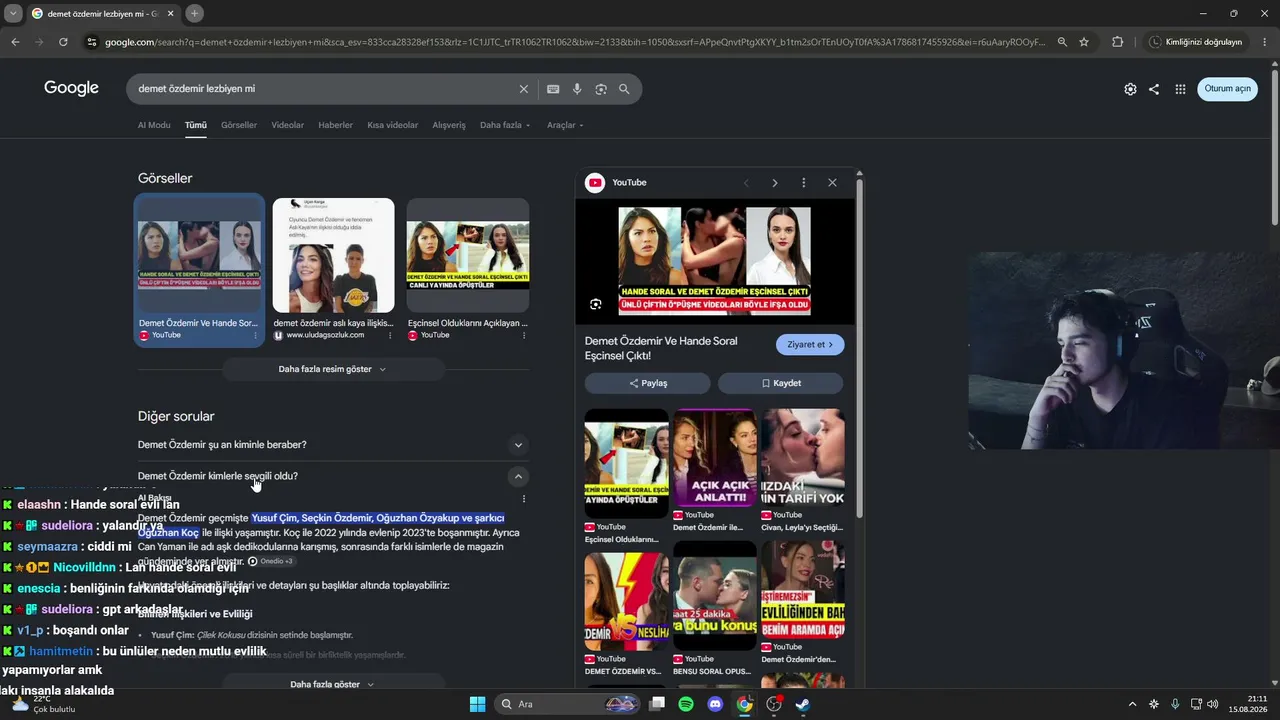Click the site info icon in the address bar
The height and width of the screenshot is (720, 1280).
click(92, 42)
